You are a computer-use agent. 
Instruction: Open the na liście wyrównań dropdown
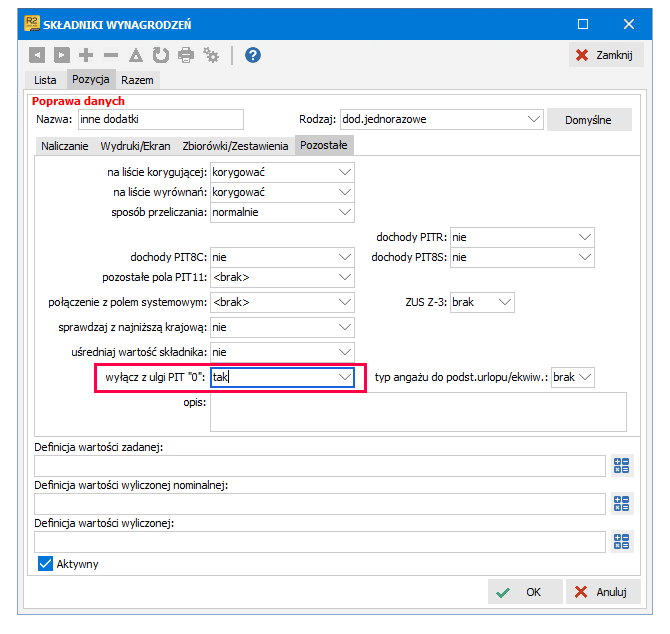pyautogui.click(x=345, y=192)
